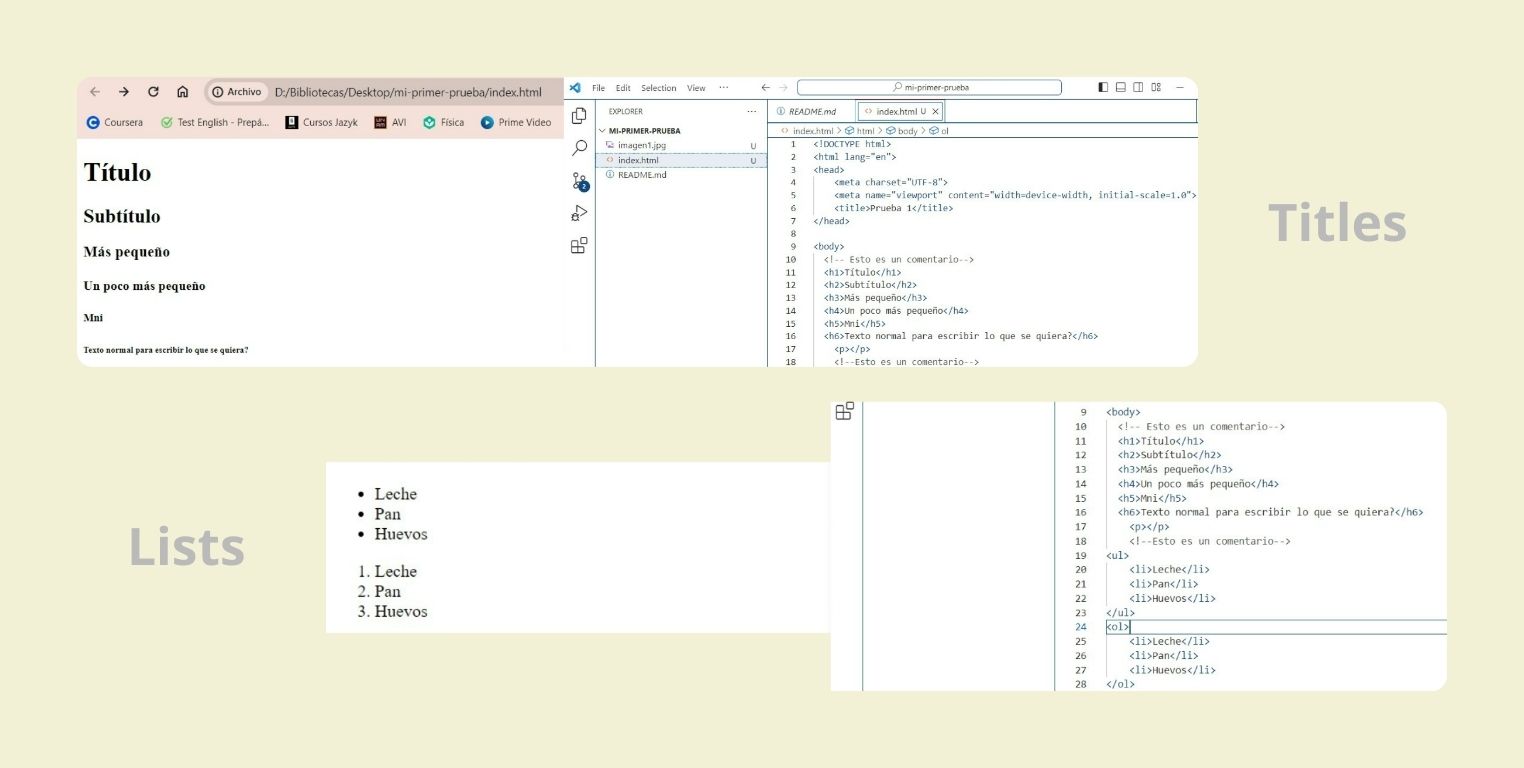Select README.md in the explorer tree

681,175
